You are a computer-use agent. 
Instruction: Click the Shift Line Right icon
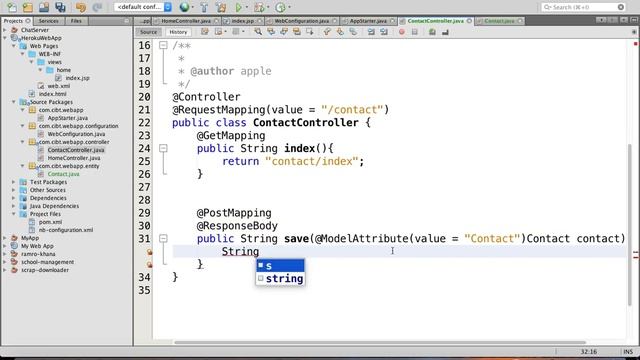click(x=384, y=32)
